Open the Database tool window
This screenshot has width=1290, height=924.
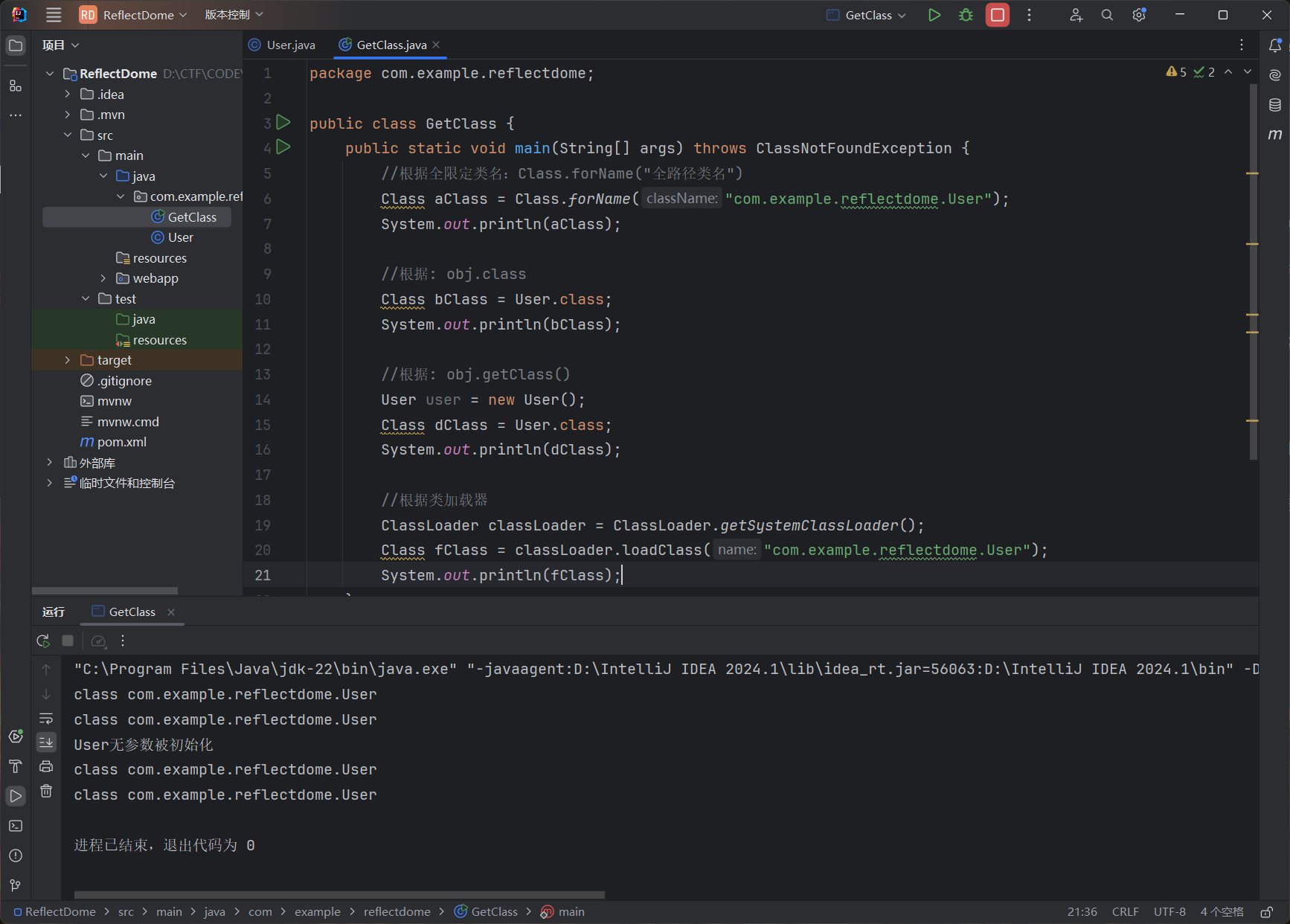pos(1275,105)
